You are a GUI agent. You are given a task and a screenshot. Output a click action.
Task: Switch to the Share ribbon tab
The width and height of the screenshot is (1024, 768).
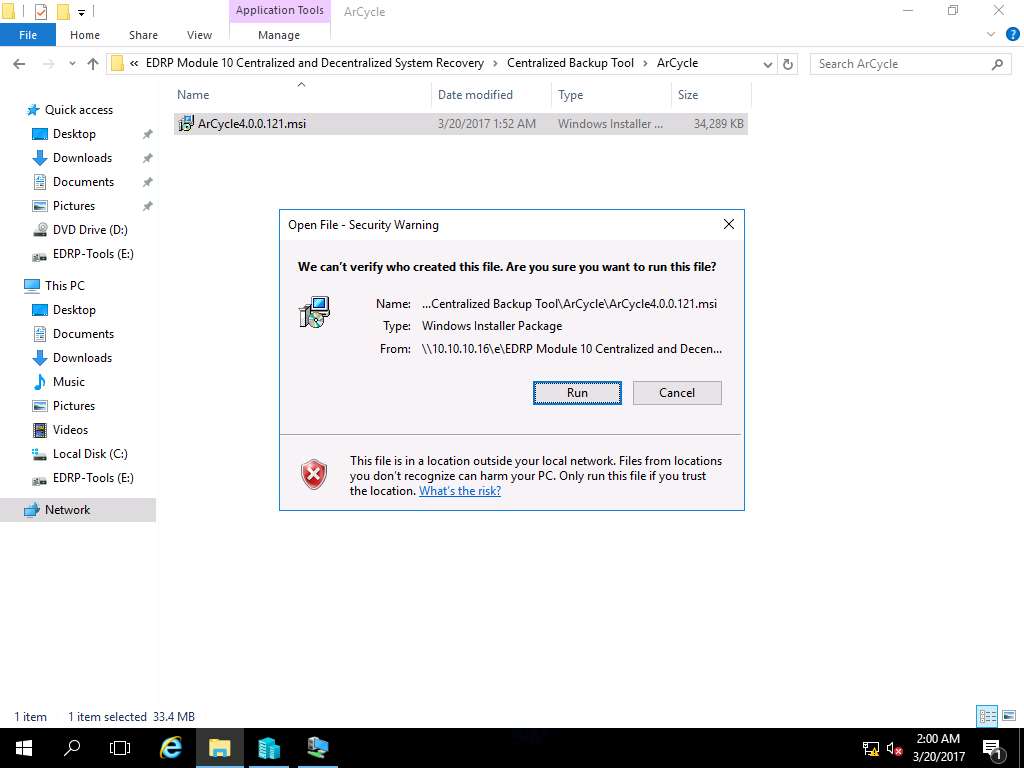(x=143, y=35)
